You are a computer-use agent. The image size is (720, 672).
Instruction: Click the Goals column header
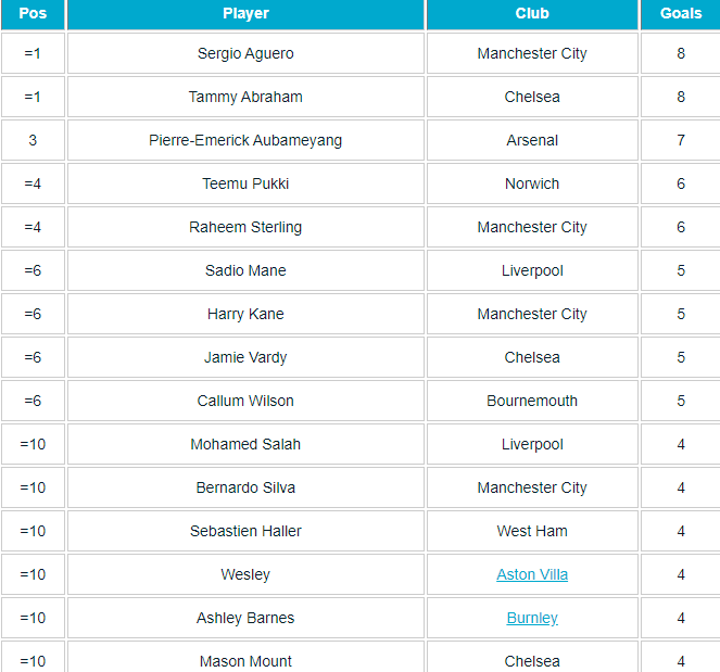[681, 14]
